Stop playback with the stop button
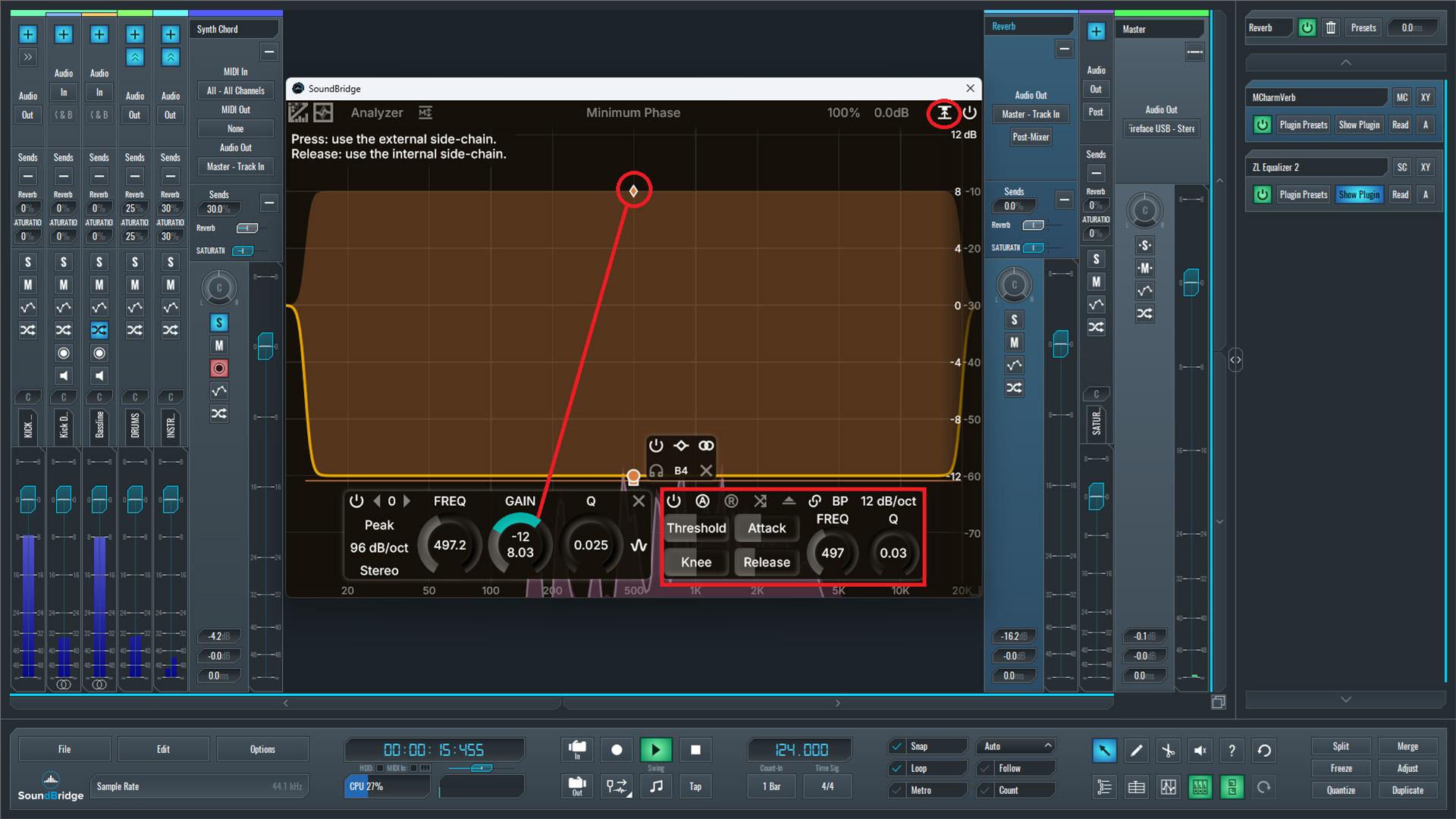 click(695, 750)
